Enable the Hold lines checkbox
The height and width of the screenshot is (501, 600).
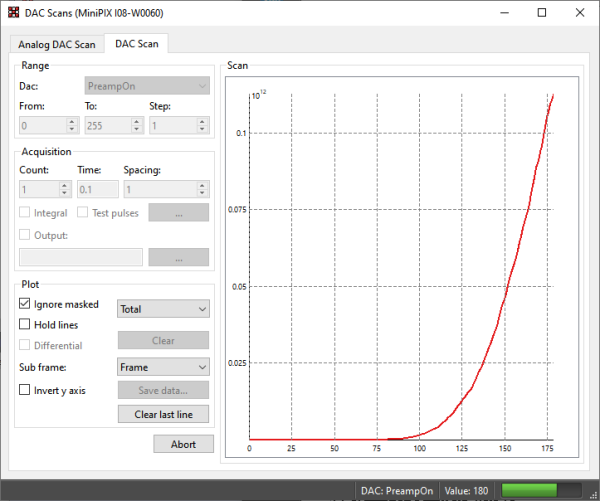coord(26,325)
